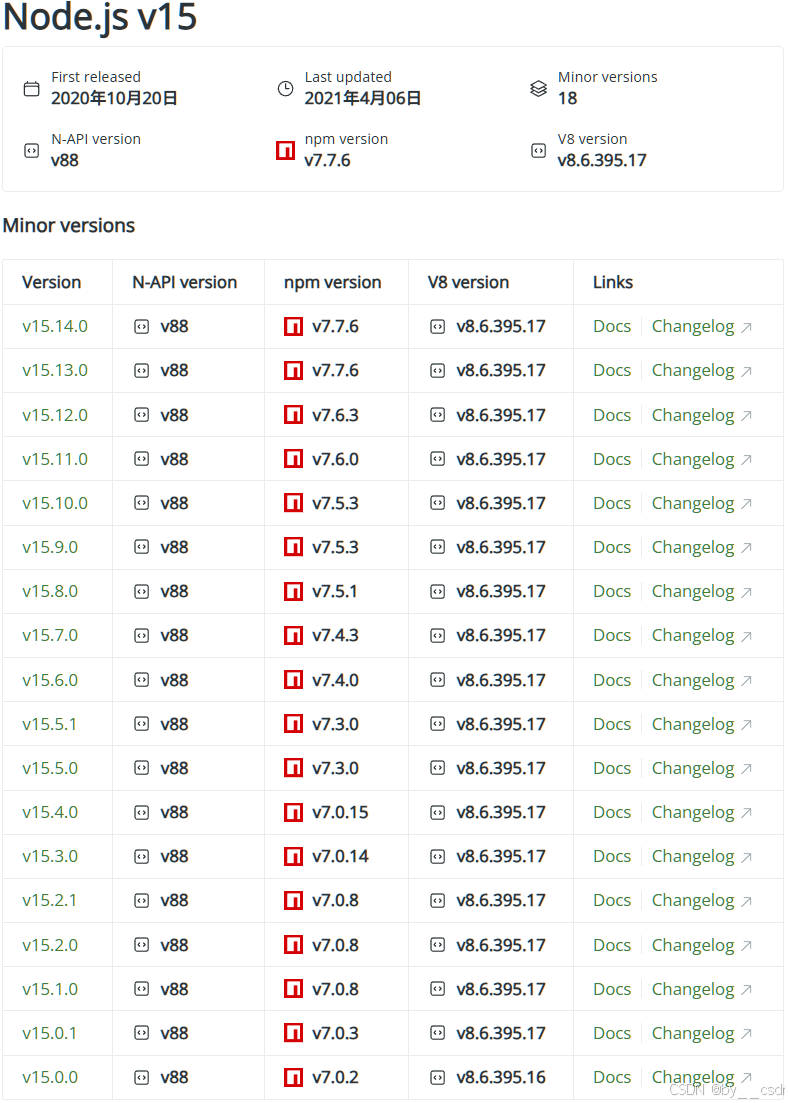Screen dimensions: 789x1103
Task: Click npm icon in v15.4.0 row
Action: pyautogui.click(x=293, y=812)
